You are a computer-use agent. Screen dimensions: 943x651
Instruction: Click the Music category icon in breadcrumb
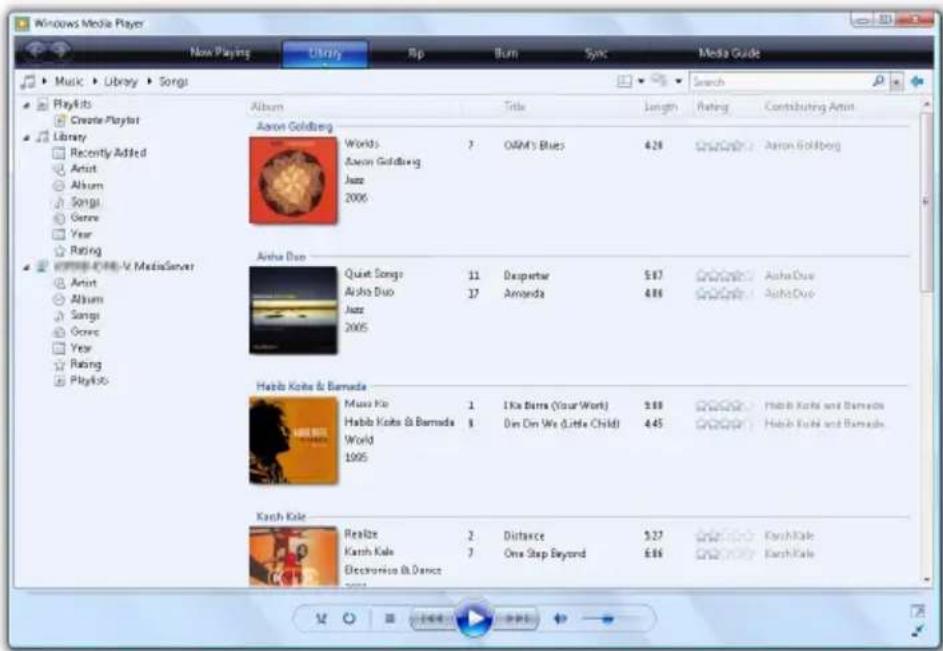(x=28, y=81)
